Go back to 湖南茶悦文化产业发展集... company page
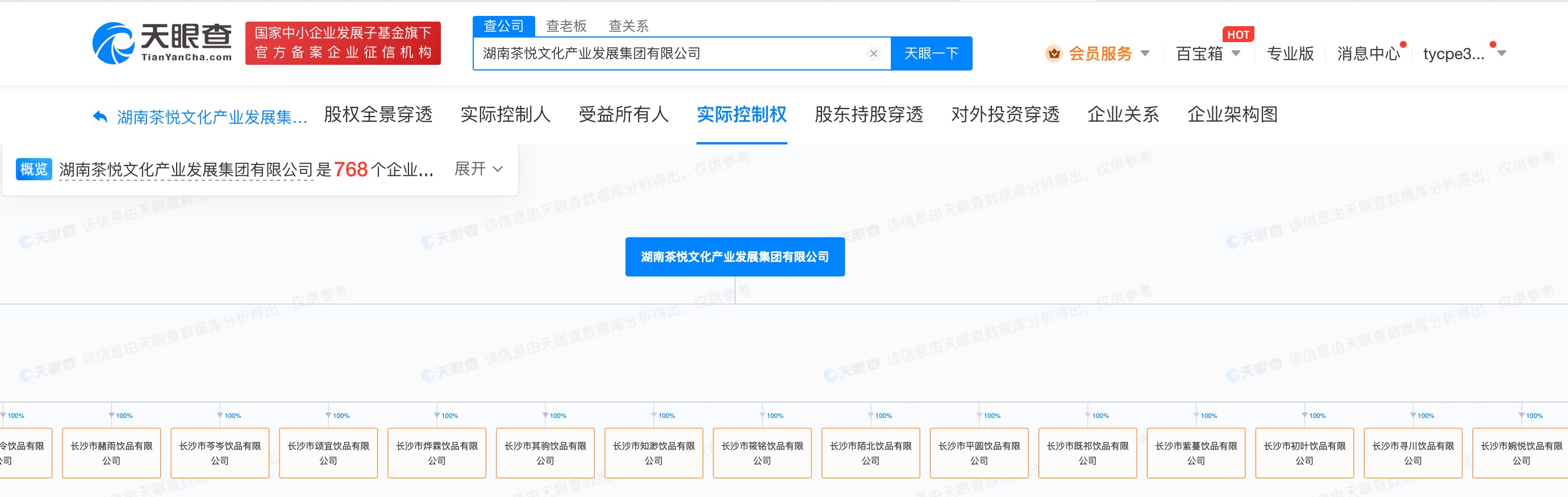The image size is (1568, 497). point(212,117)
